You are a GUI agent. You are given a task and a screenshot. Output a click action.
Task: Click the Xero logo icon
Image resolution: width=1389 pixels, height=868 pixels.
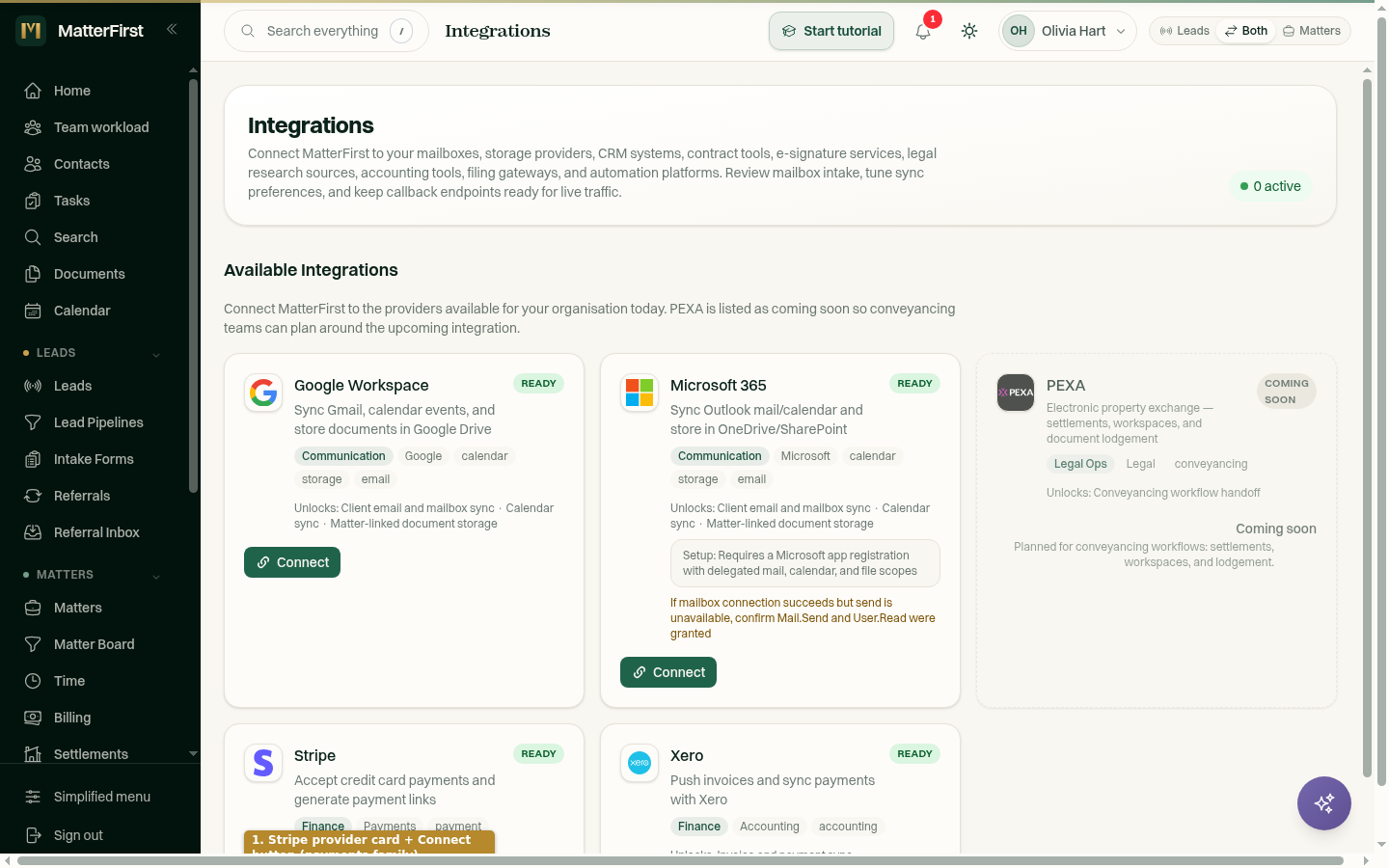(x=640, y=763)
